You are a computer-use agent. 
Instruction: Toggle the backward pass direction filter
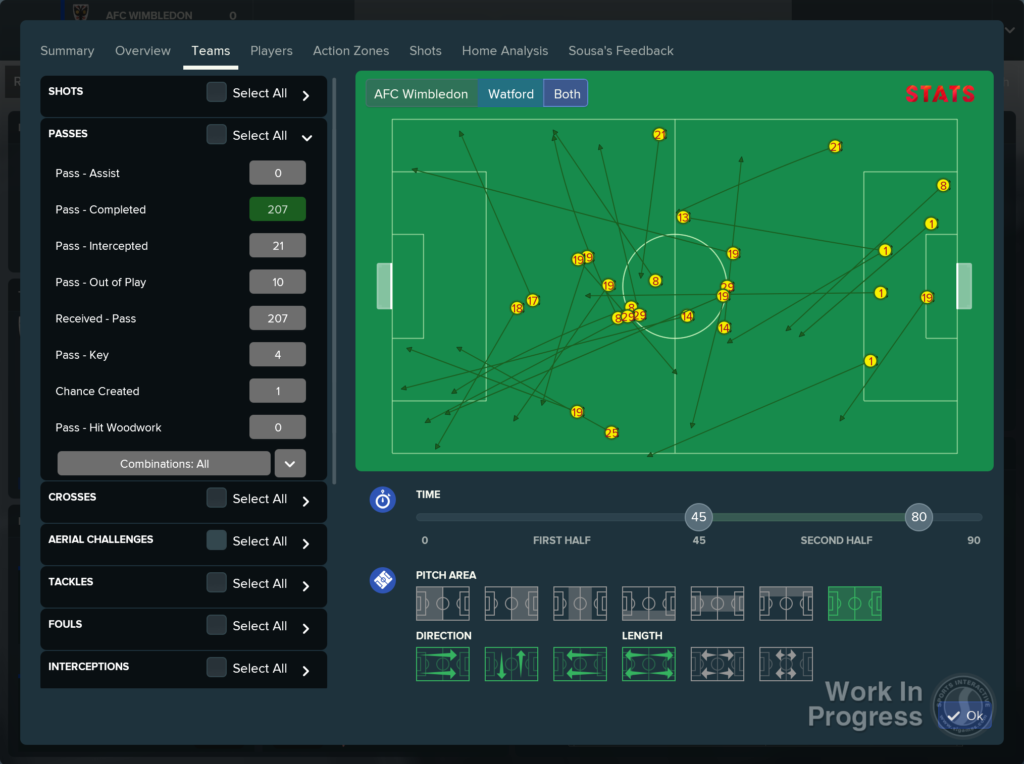tap(580, 664)
